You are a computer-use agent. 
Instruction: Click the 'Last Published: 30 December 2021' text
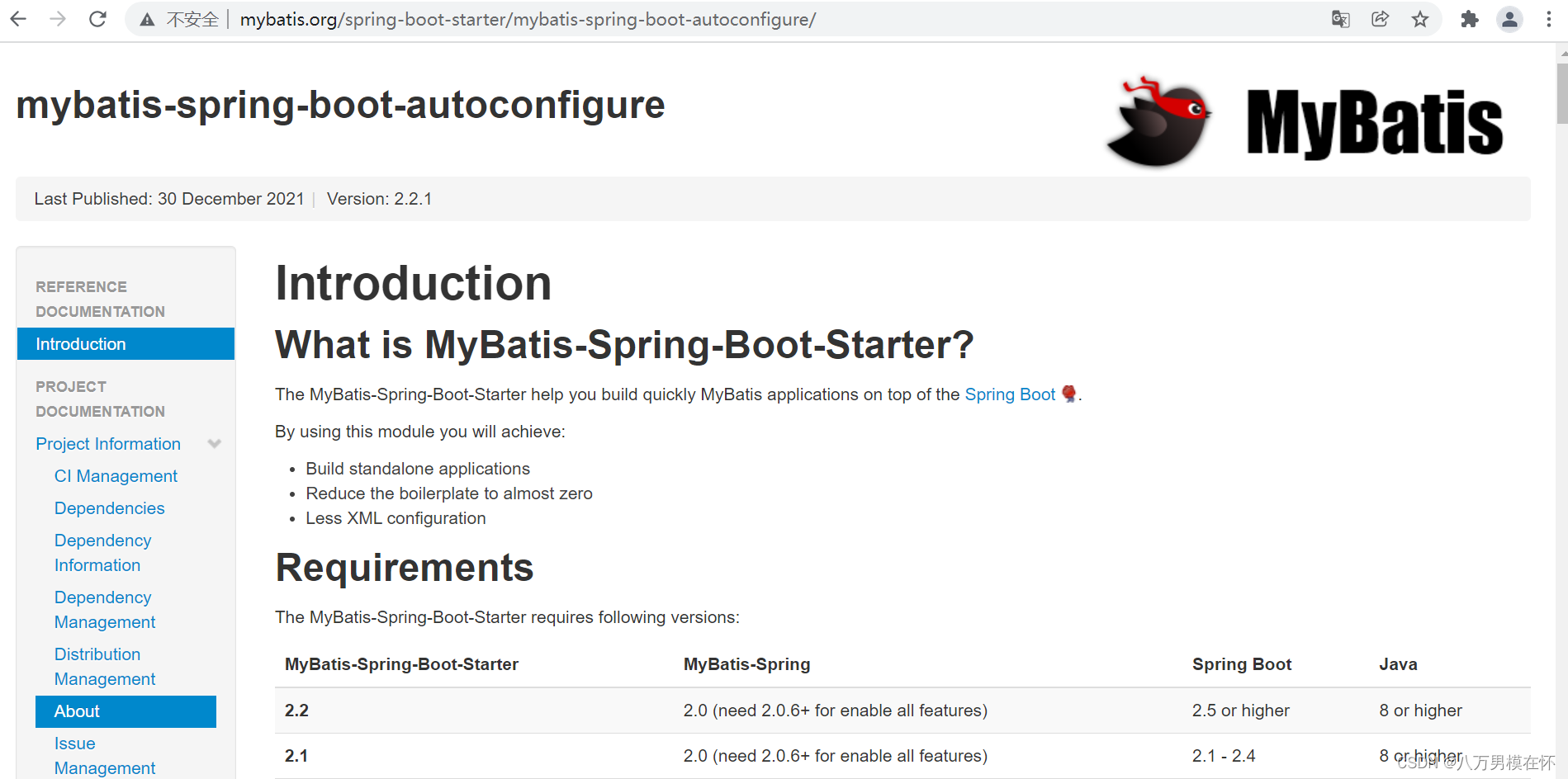pos(169,199)
